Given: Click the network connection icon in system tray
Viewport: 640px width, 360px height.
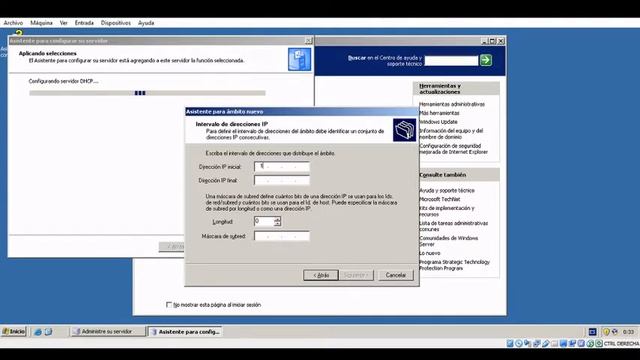Looking at the screenshot, I should coord(615,332).
